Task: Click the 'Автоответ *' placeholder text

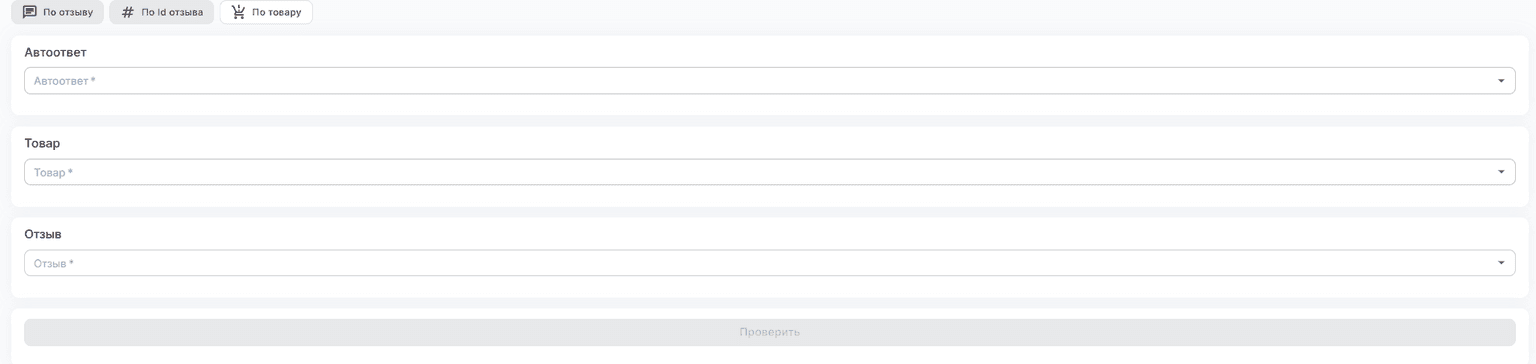Action: point(65,81)
